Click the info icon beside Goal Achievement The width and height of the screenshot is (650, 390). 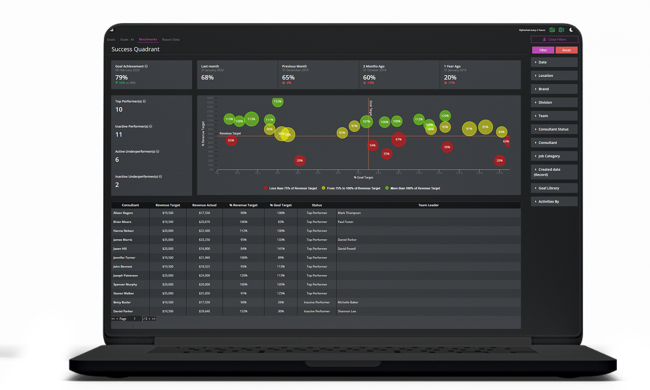tap(146, 66)
